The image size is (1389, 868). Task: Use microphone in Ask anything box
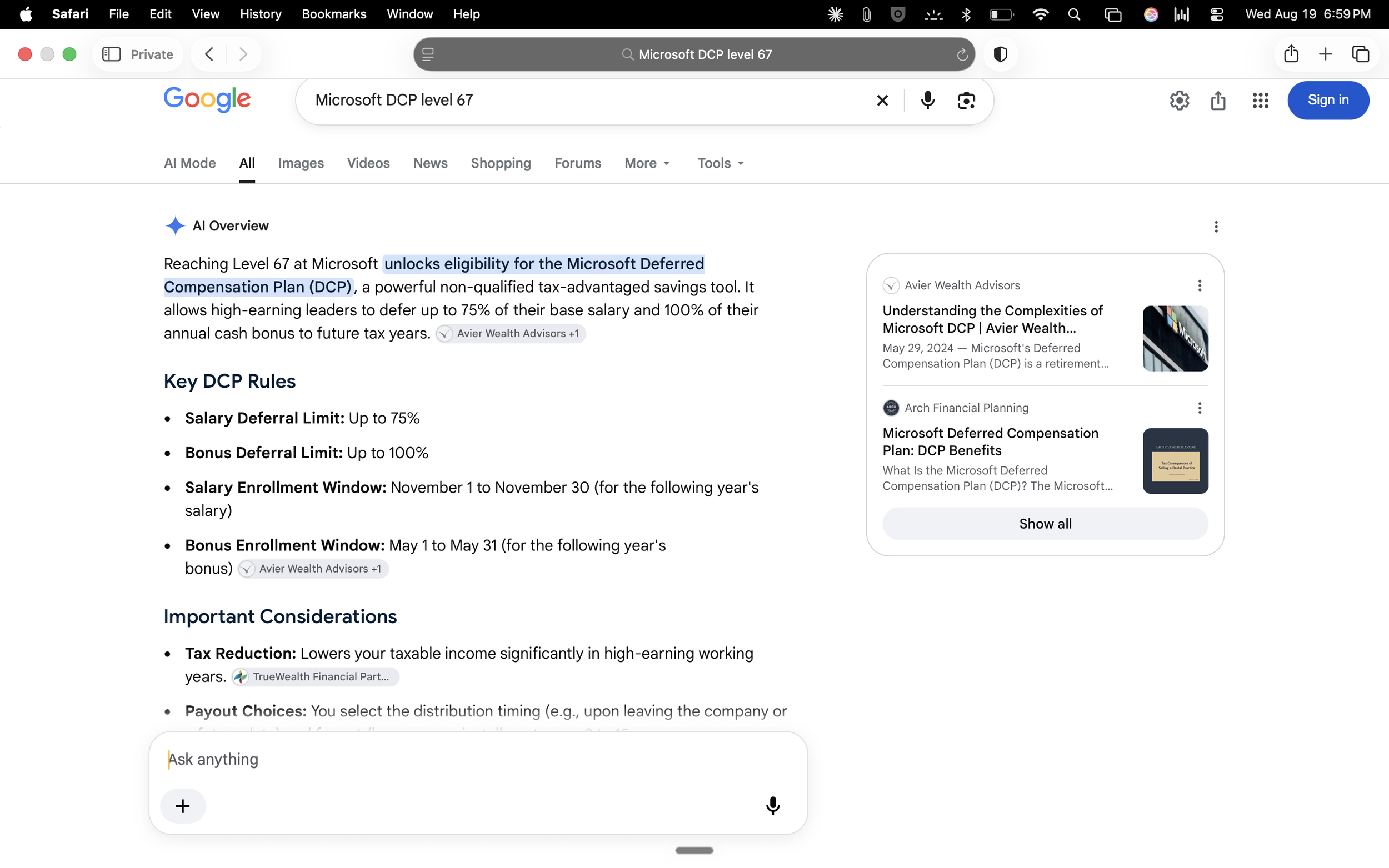tap(772, 805)
